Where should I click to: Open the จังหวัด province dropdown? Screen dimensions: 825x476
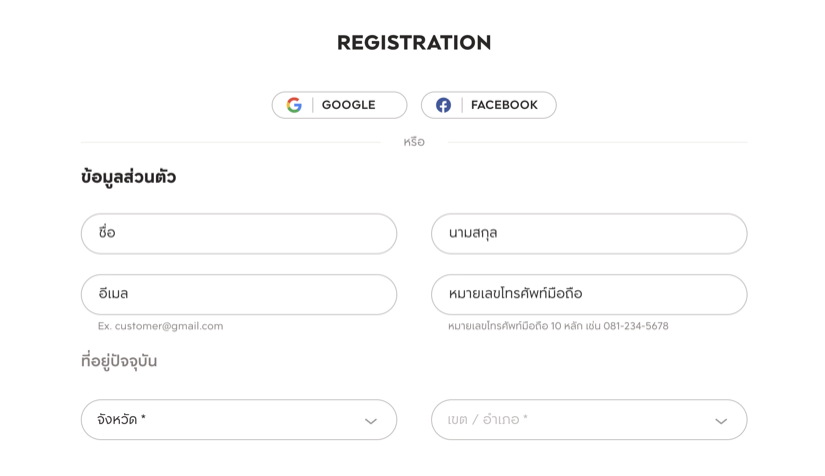(239, 420)
